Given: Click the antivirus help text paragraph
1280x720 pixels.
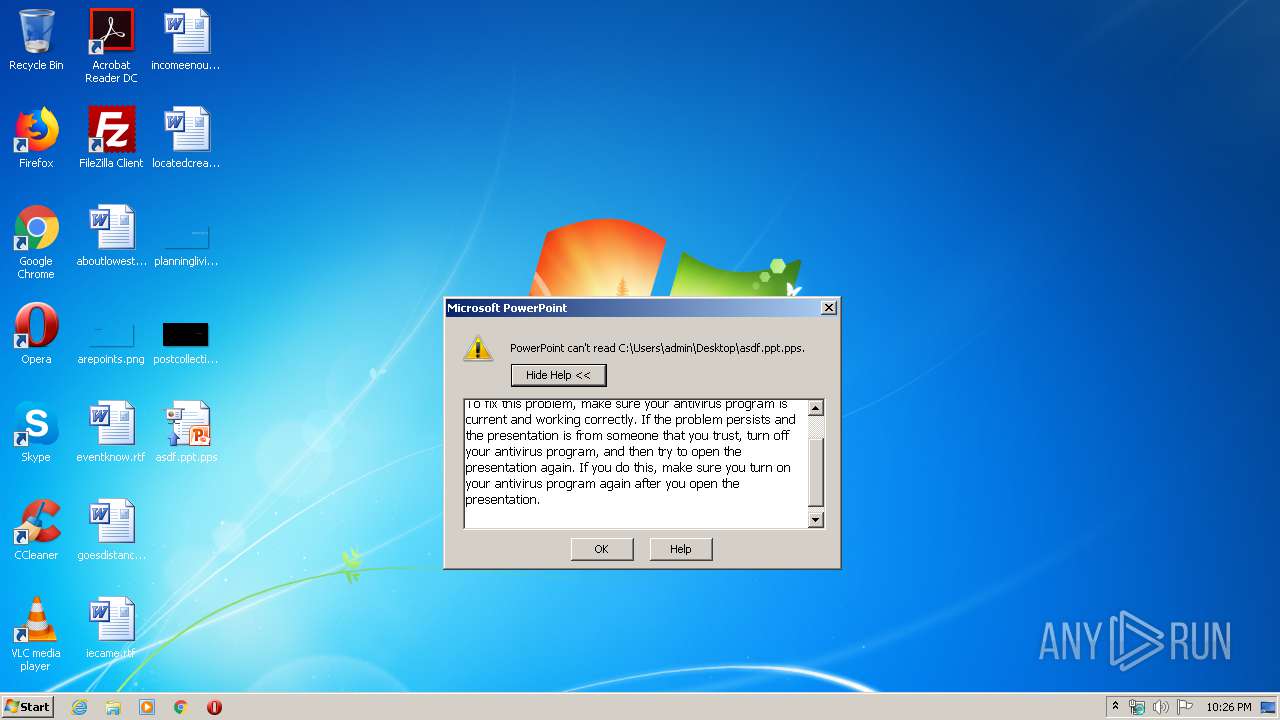Looking at the screenshot, I should (633, 452).
